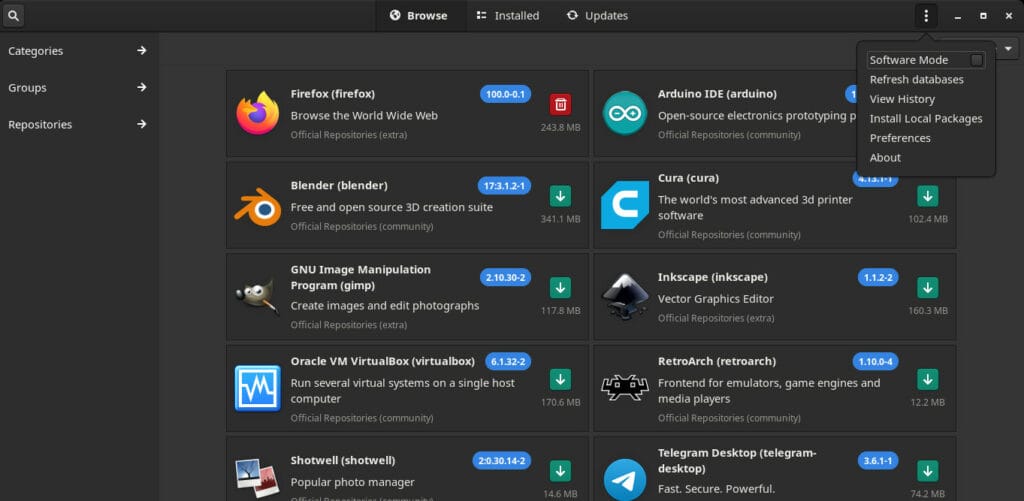The width and height of the screenshot is (1024, 501).
Task: Click the RetroArch invader logo
Action: [x=625, y=388]
